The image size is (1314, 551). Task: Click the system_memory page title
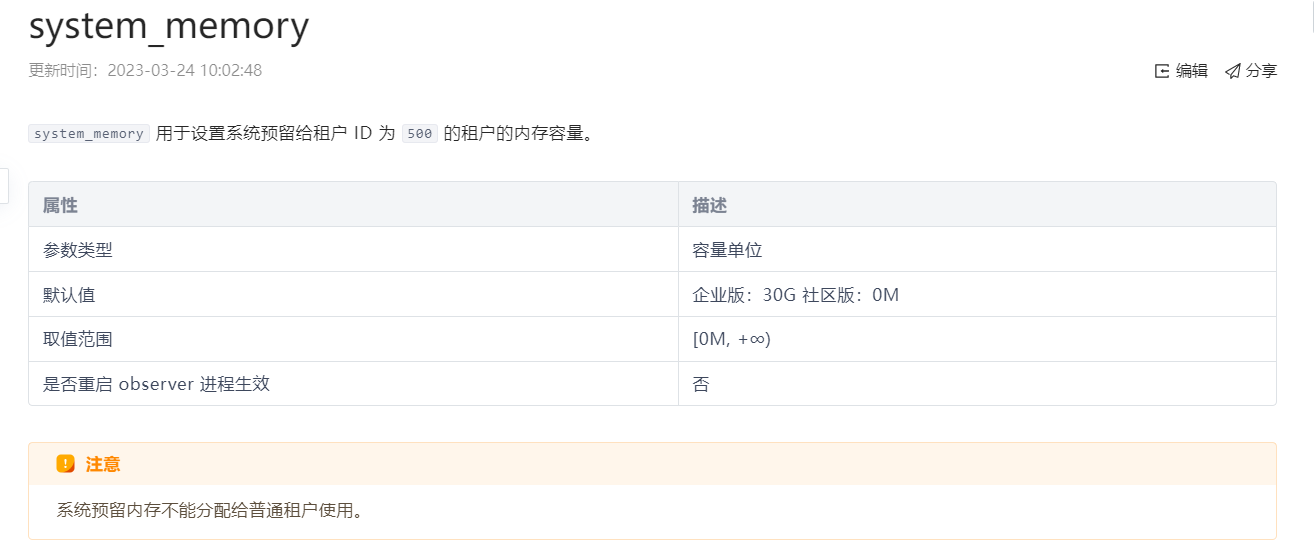pyautogui.click(x=169, y=26)
